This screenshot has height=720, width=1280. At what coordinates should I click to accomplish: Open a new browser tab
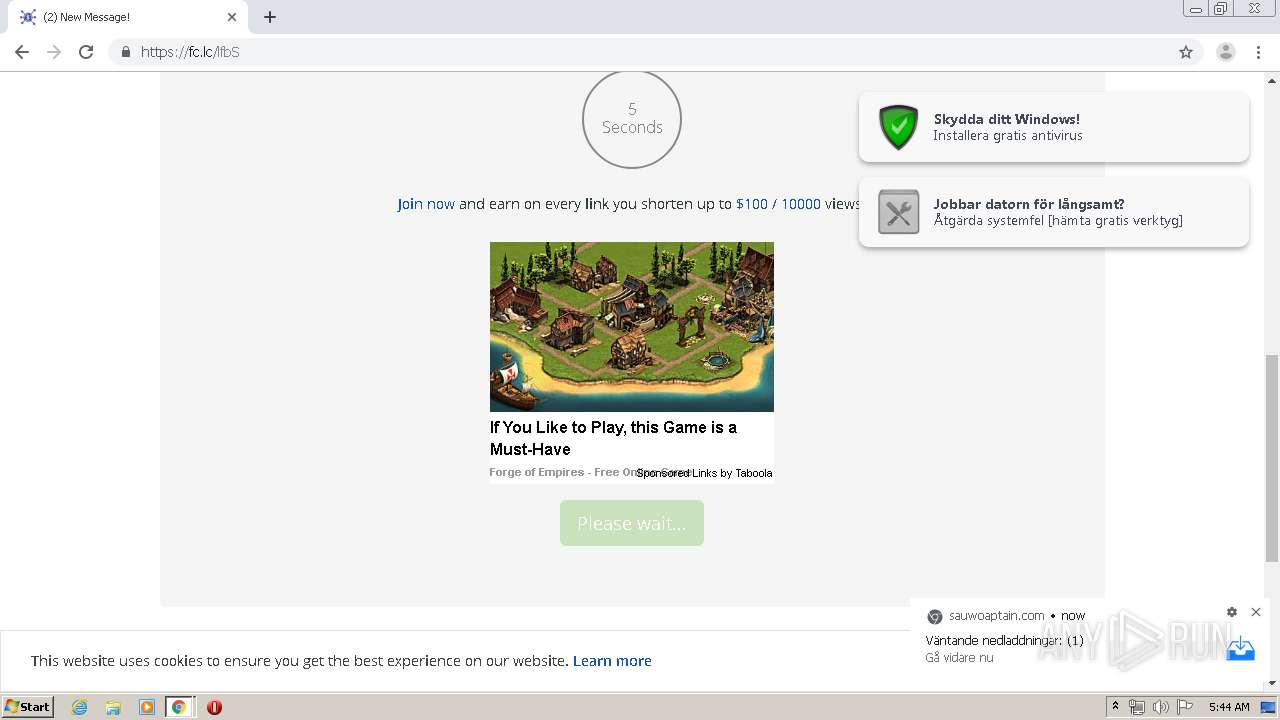[x=270, y=17]
